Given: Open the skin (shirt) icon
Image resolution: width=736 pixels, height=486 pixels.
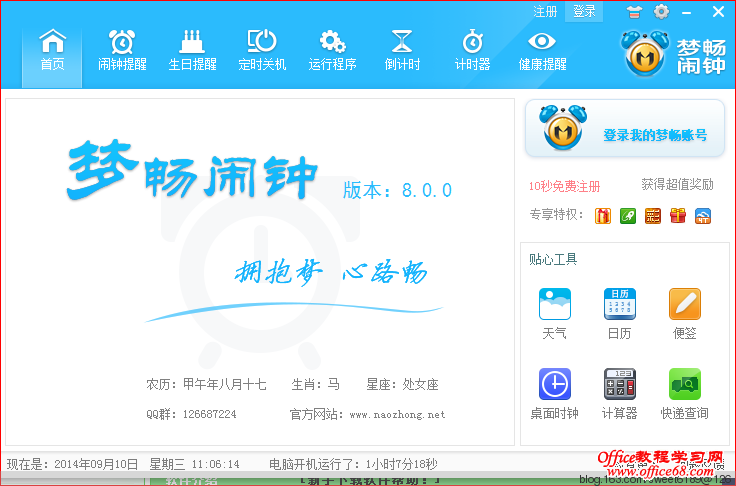Looking at the screenshot, I should click(x=634, y=12).
